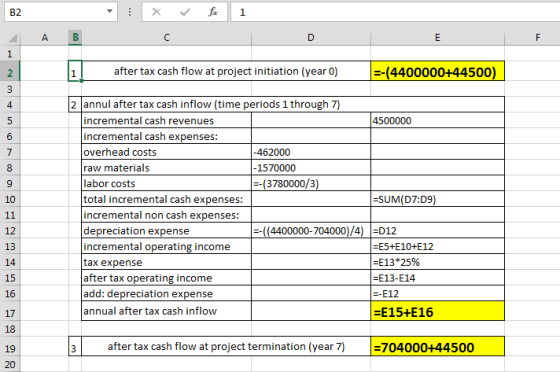Click the Select All corner triangle
This screenshot has width=560, height=372.
pyautogui.click(x=12, y=38)
